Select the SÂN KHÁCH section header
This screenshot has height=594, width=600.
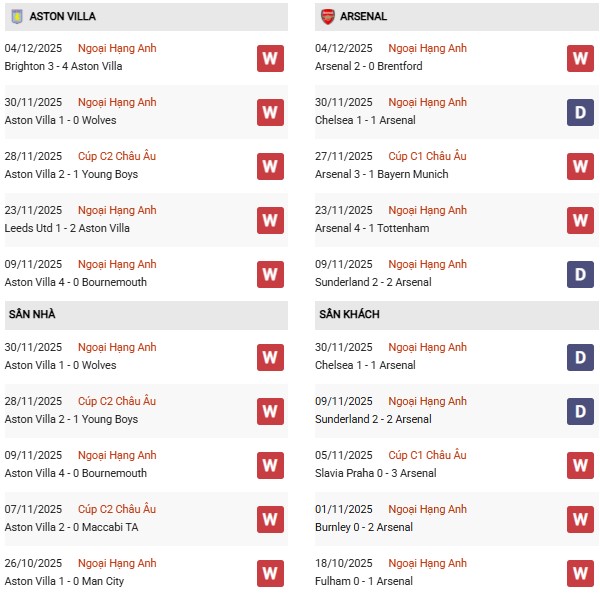click(x=349, y=314)
